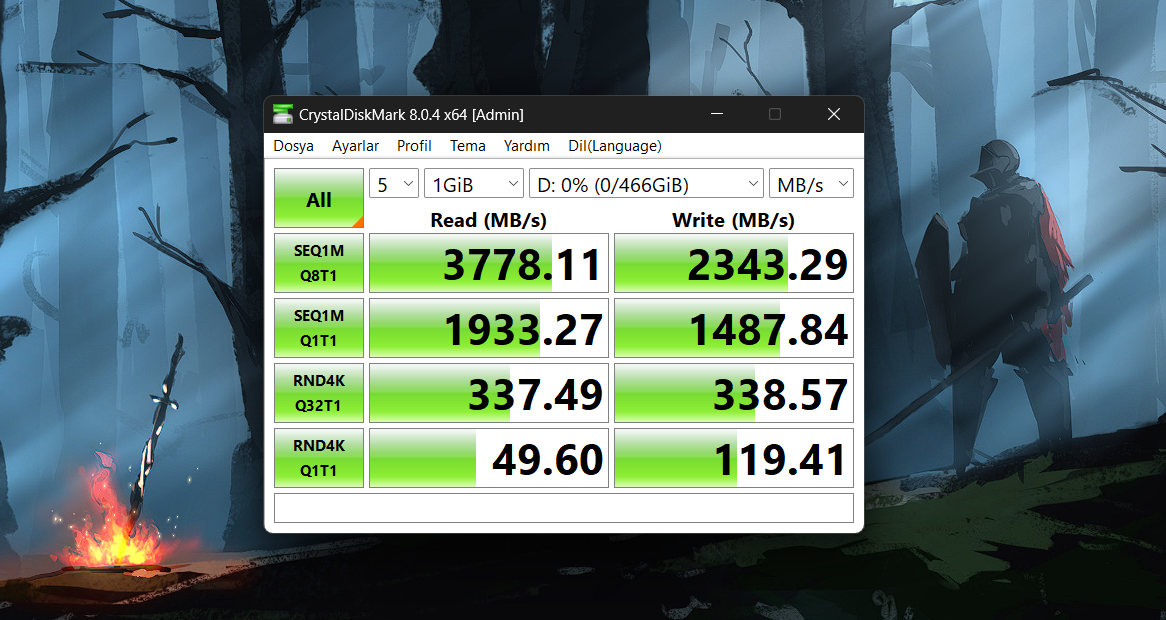1166x620 pixels.
Task: Maximize the CrystalDiskMark window
Action: tap(775, 114)
